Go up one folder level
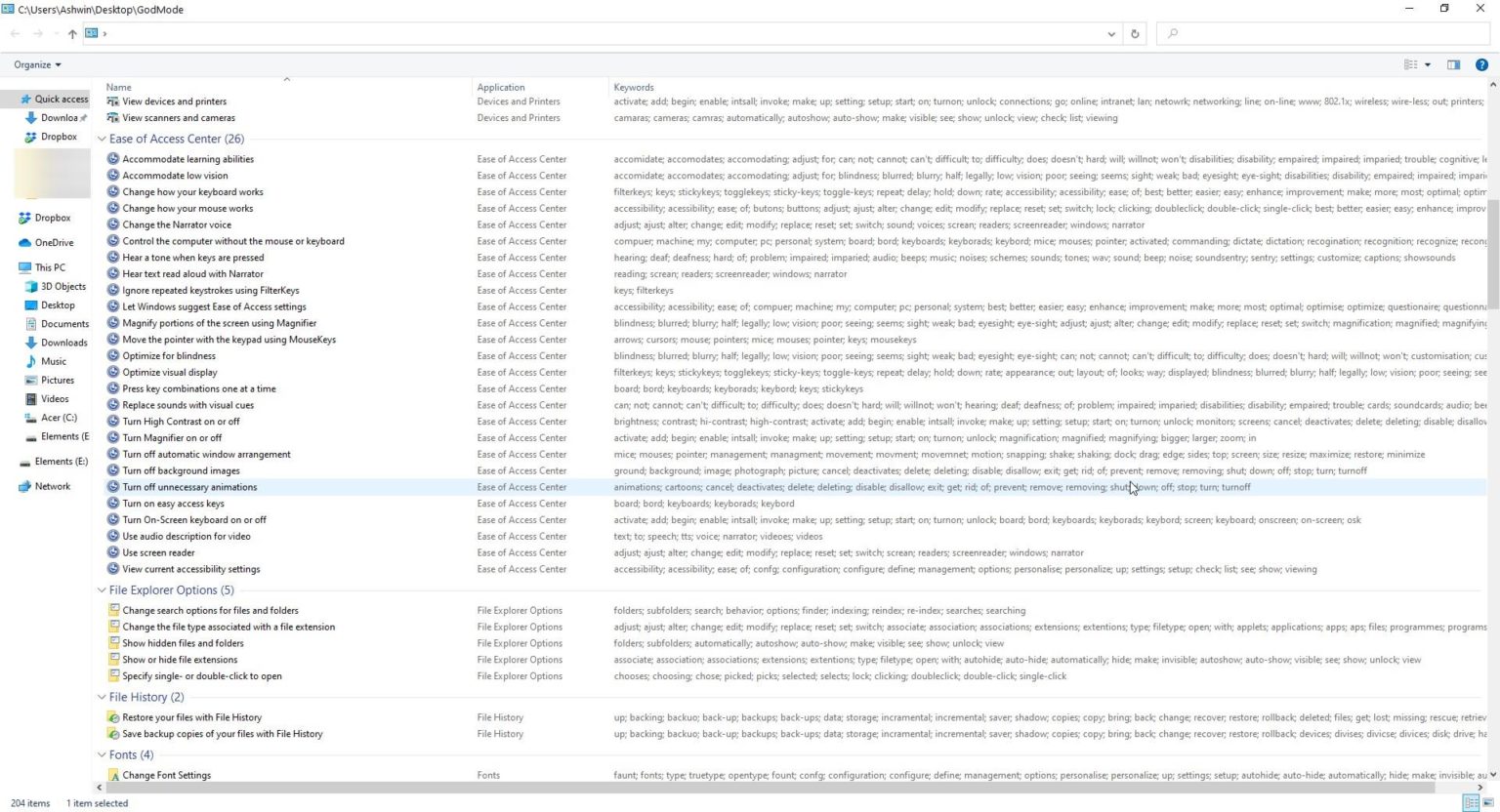 (x=72, y=32)
